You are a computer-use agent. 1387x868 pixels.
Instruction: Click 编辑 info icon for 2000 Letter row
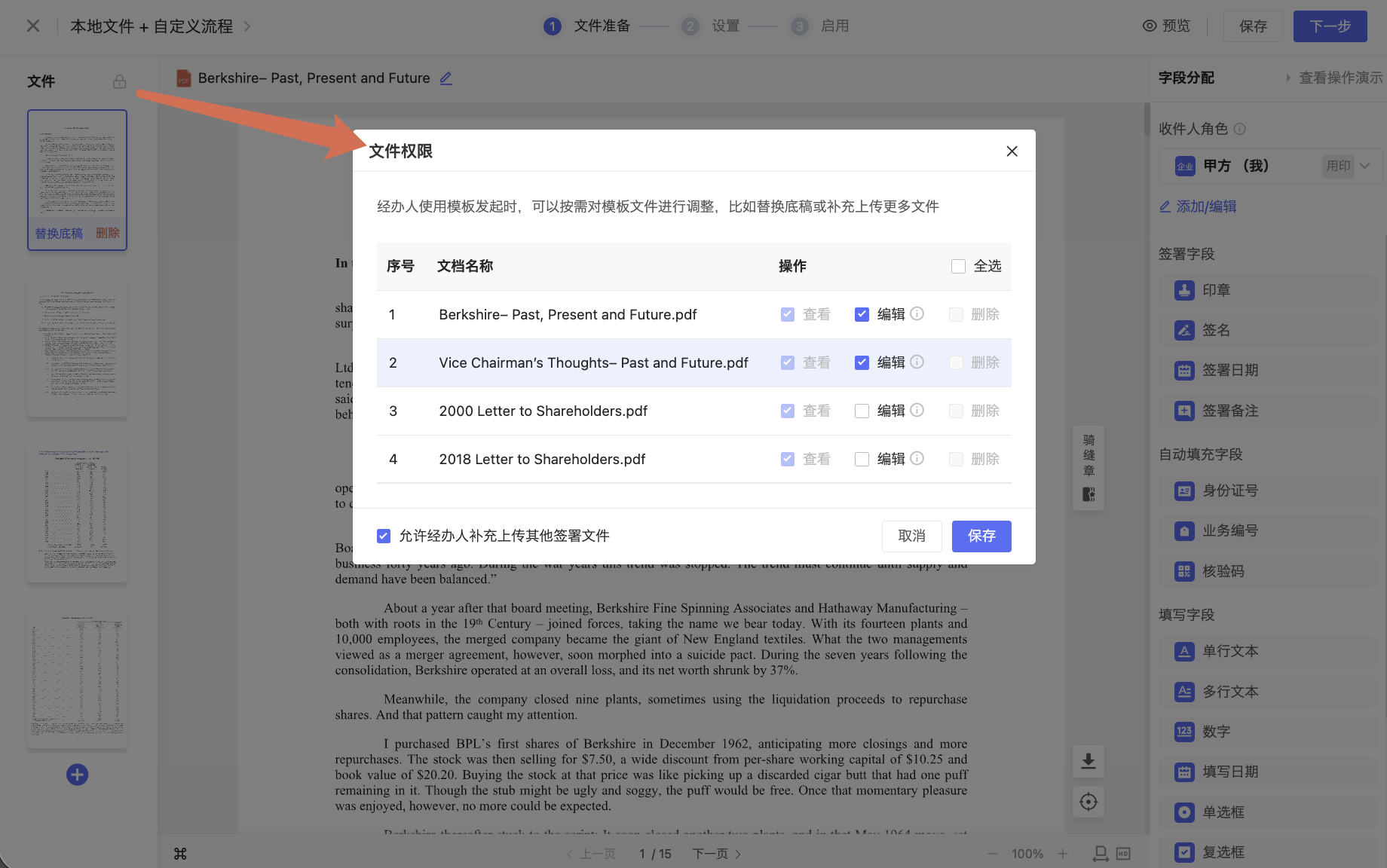[x=917, y=410]
